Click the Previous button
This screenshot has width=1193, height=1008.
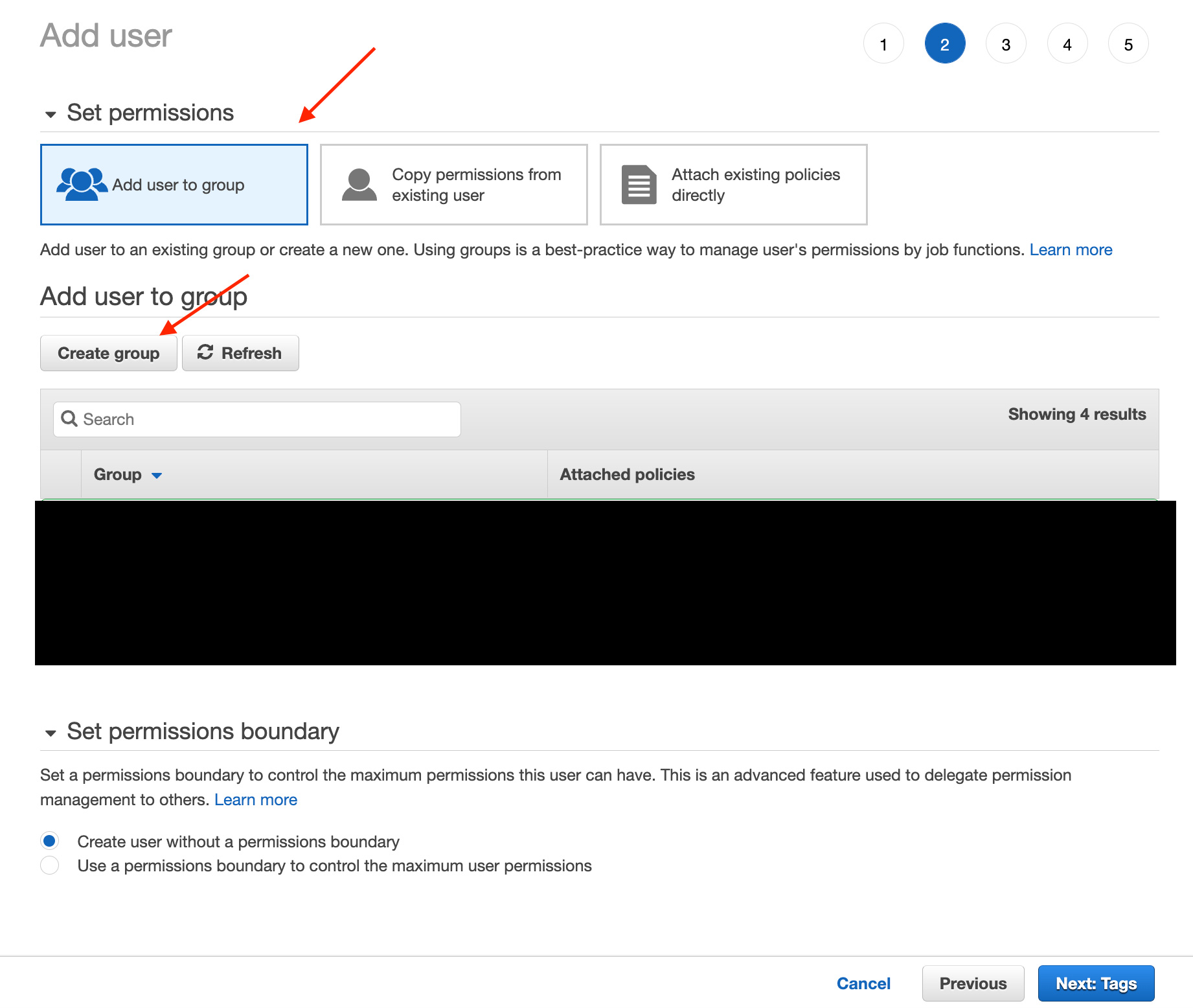tap(973, 983)
